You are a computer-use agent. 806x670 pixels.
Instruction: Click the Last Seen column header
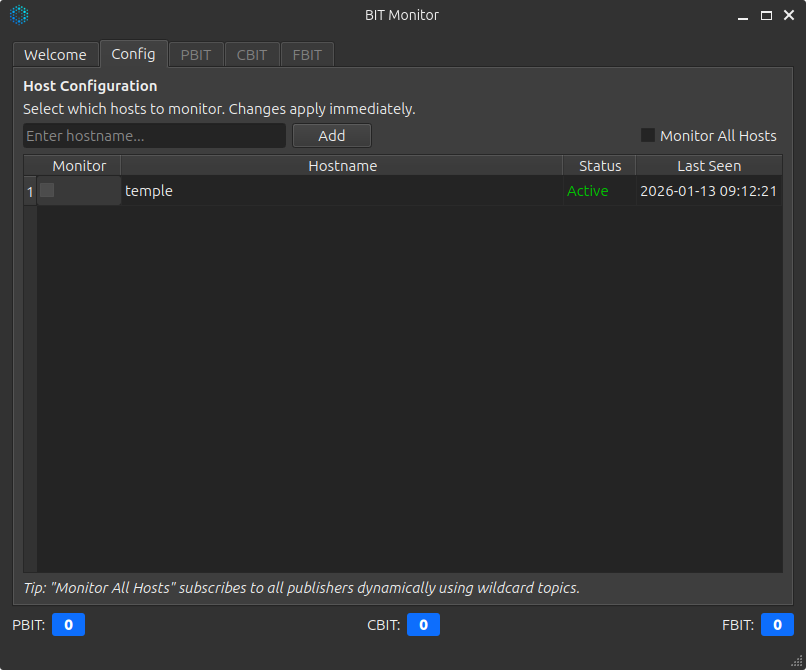[x=708, y=165]
